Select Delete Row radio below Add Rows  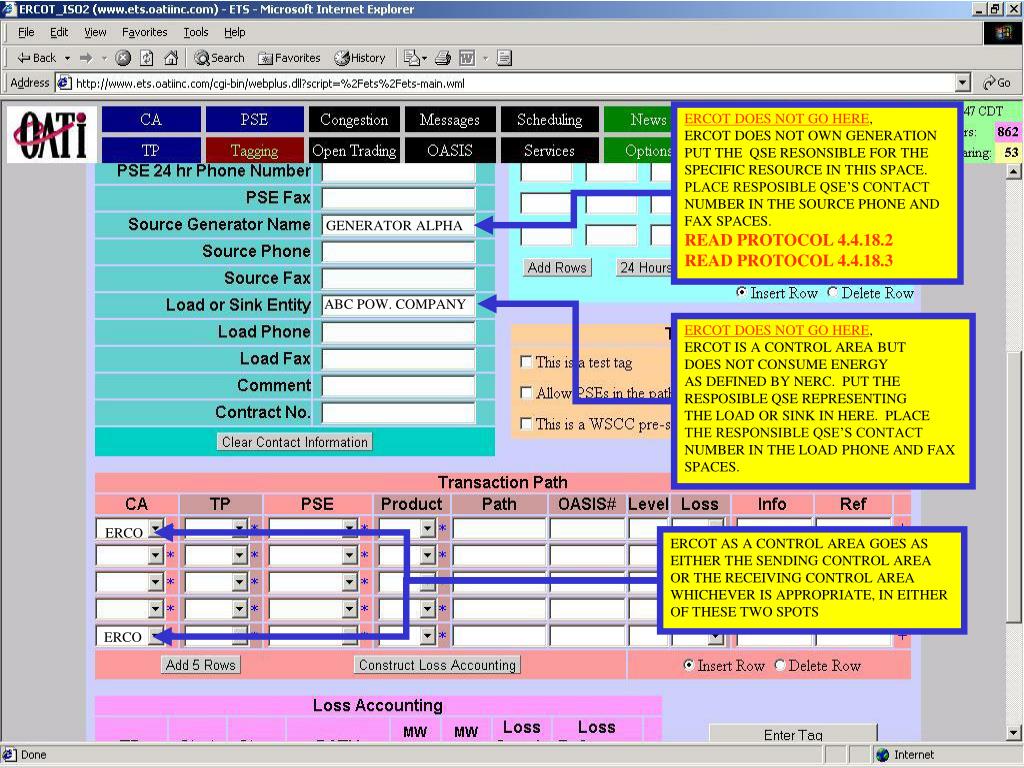coord(832,293)
